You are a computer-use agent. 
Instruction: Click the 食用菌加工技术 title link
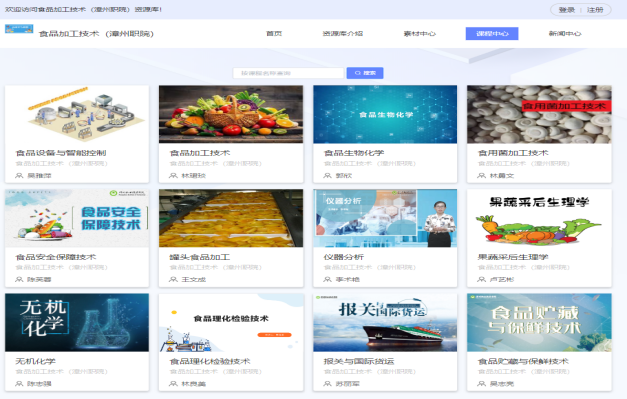[513, 153]
